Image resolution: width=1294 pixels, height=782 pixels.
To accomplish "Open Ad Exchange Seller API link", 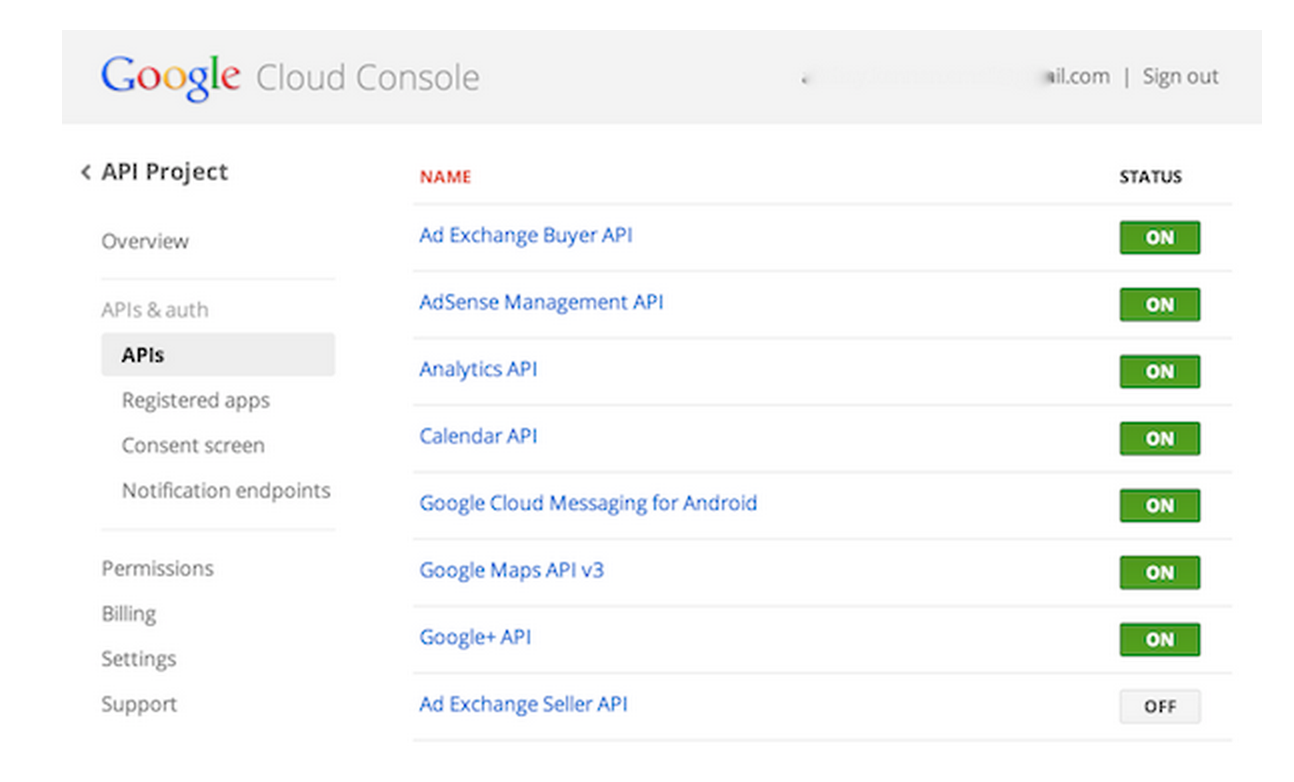I will coord(523,705).
